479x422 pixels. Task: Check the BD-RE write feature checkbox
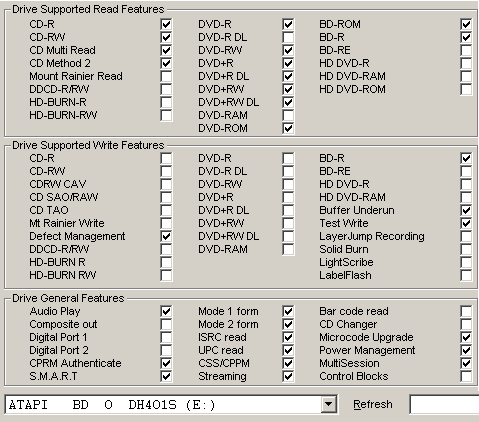click(466, 171)
